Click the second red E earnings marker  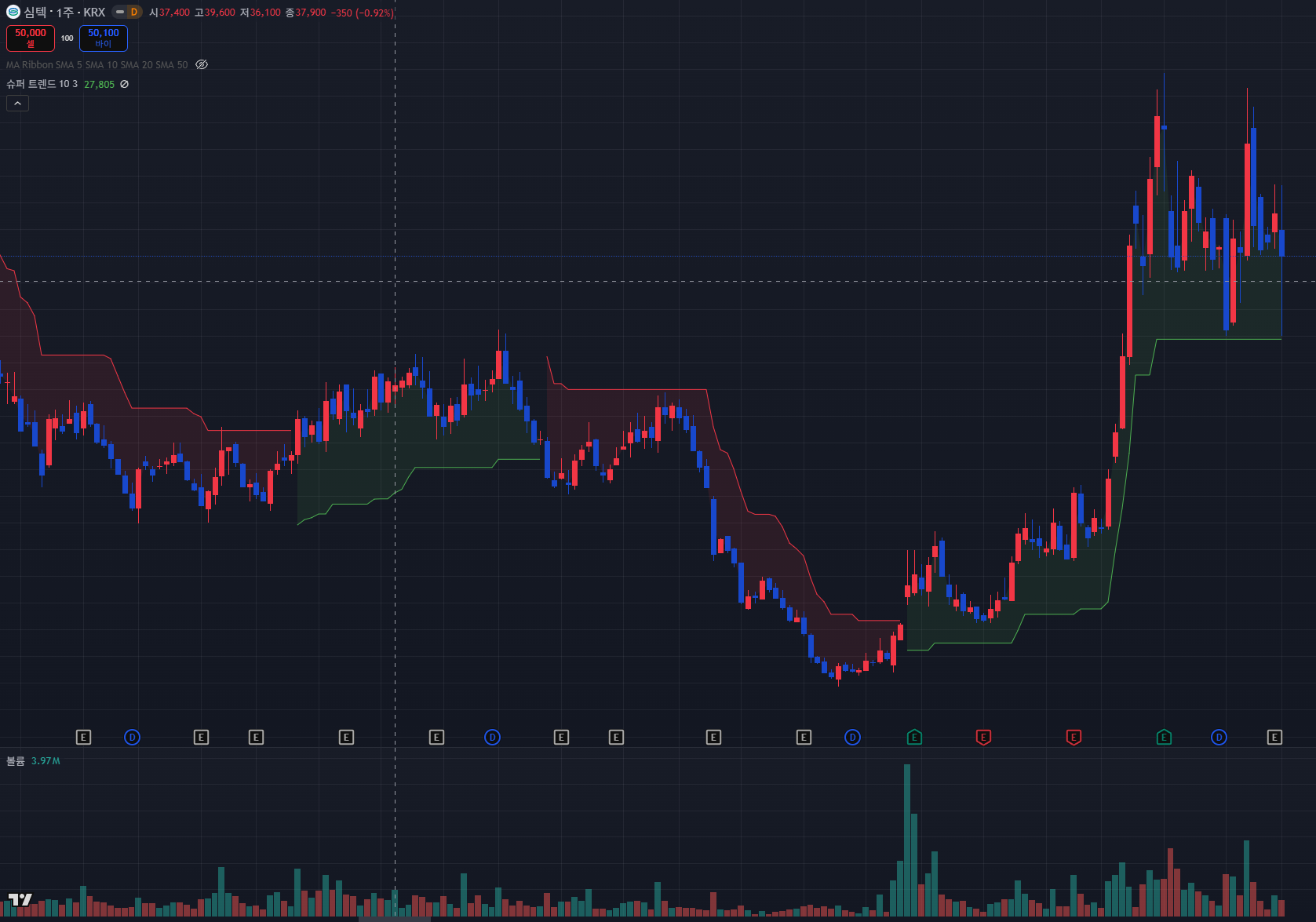click(1074, 737)
